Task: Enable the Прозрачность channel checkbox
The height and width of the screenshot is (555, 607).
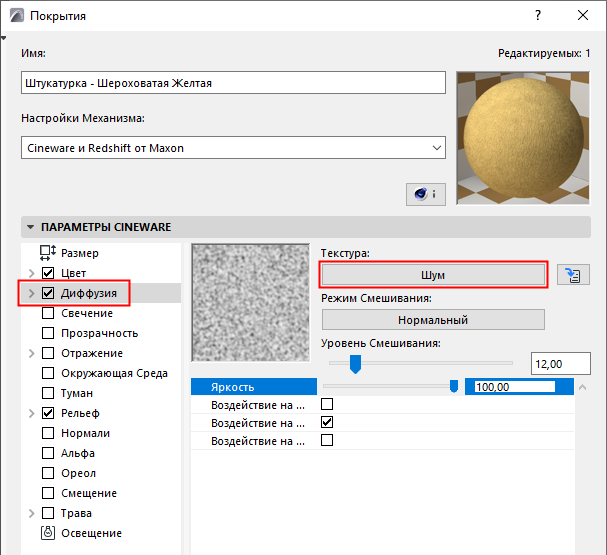Action: click(x=48, y=333)
